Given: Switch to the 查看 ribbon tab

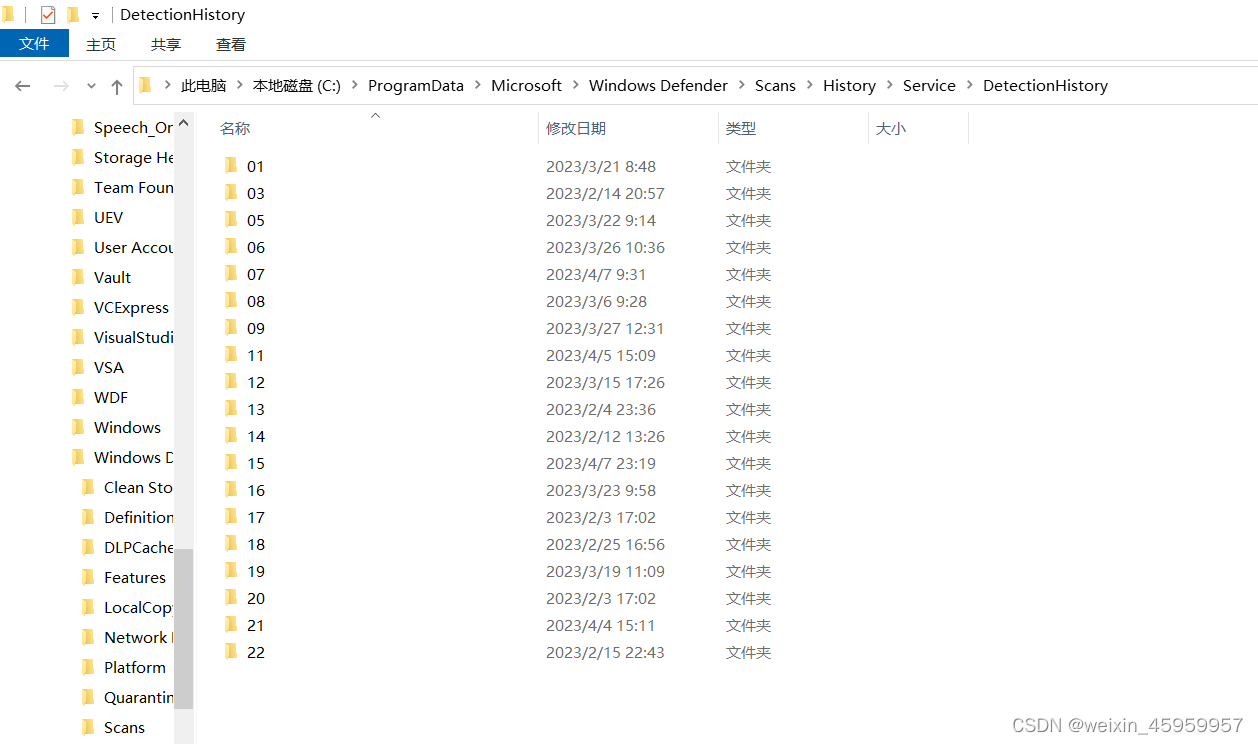Looking at the screenshot, I should 230,44.
